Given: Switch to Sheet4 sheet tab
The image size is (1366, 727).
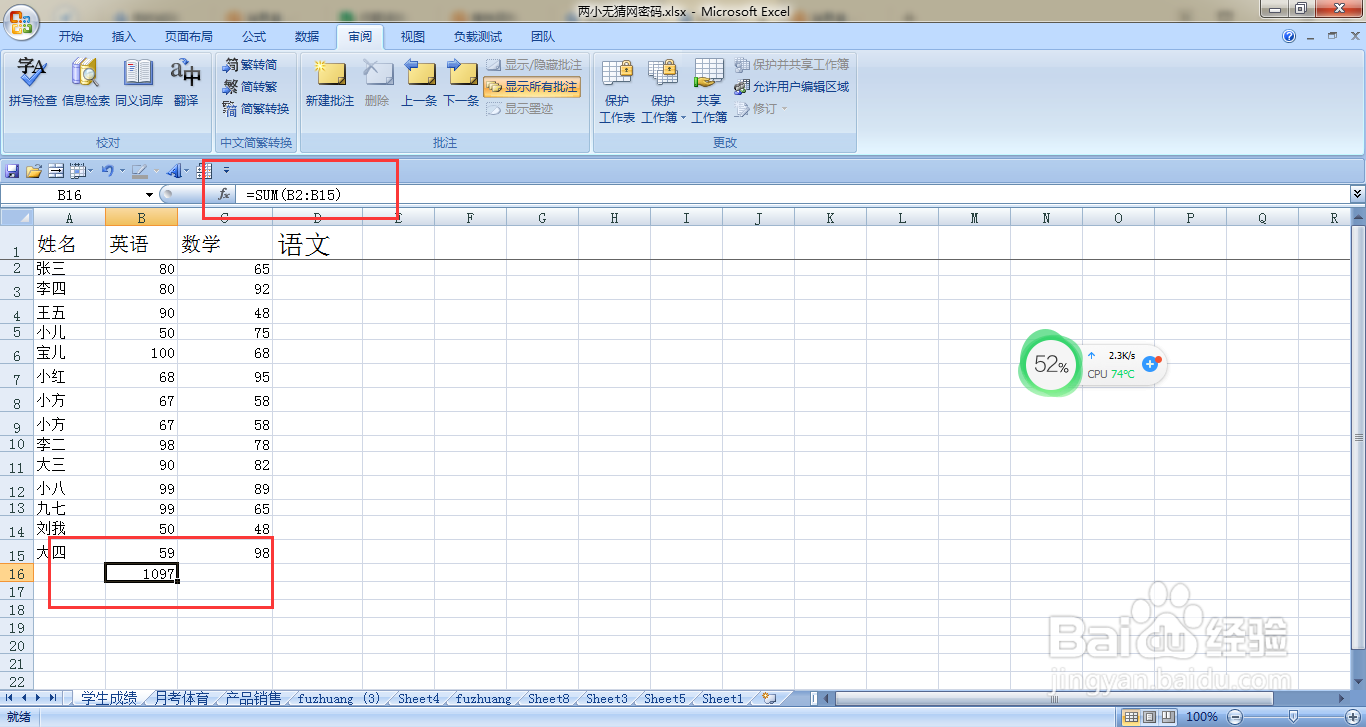Looking at the screenshot, I should 419,698.
